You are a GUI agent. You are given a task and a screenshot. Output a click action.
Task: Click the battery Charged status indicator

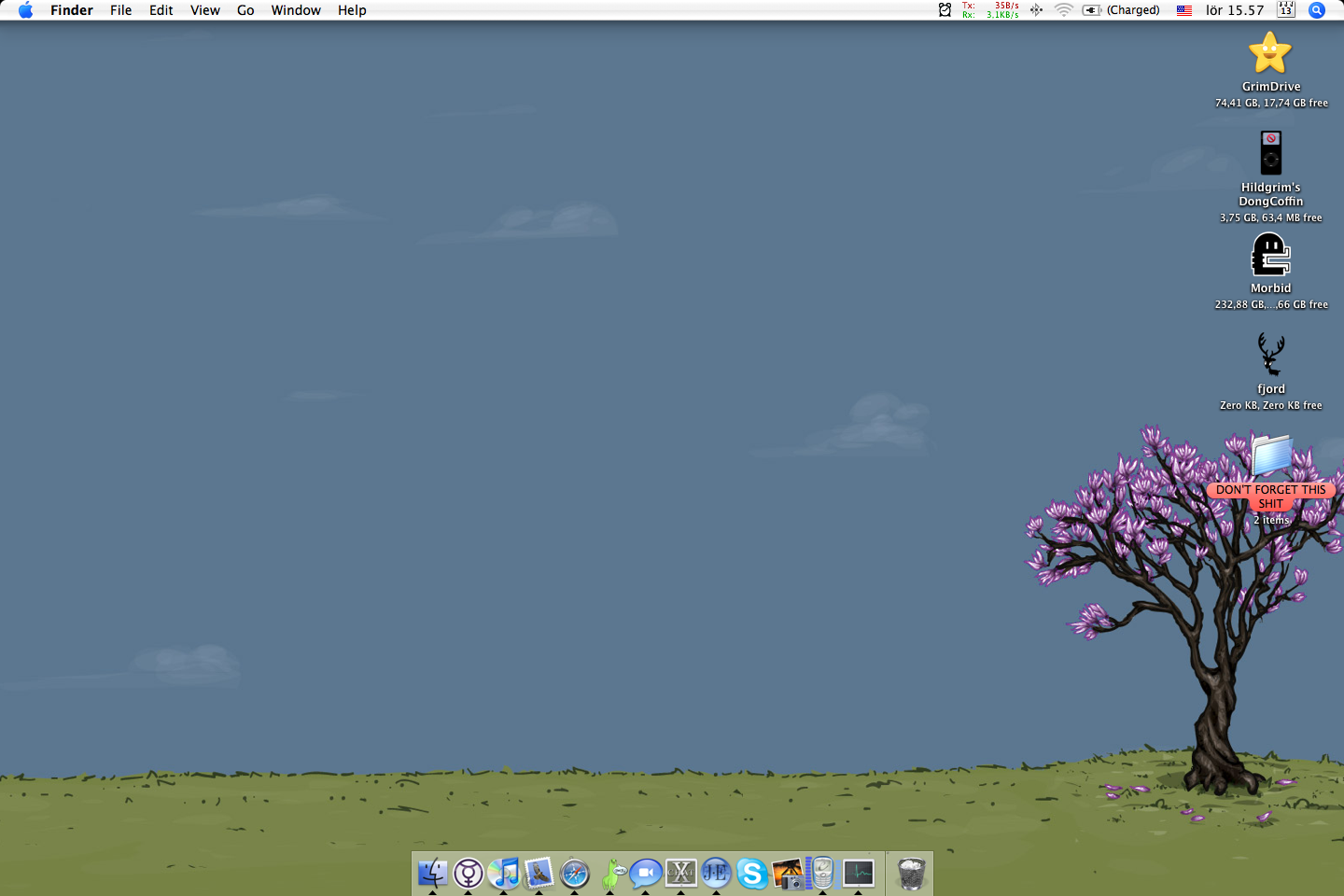tap(1122, 10)
